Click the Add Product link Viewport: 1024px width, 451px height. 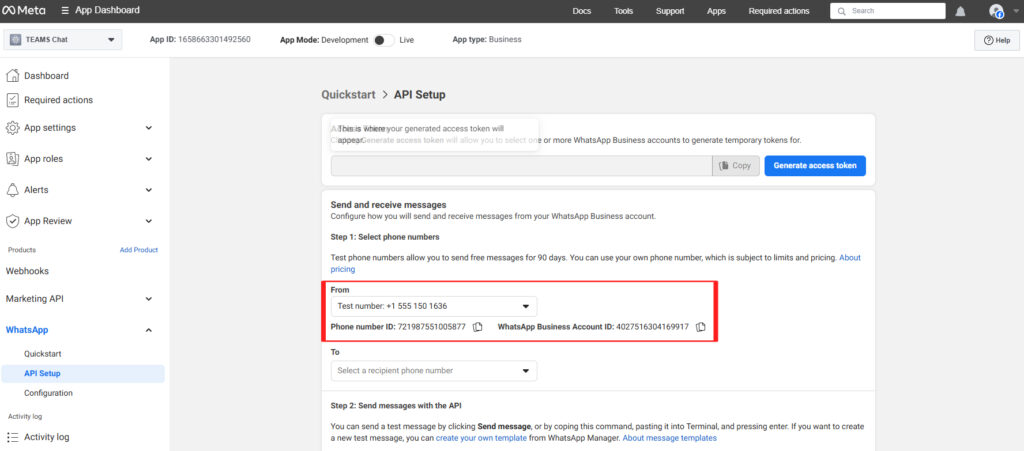pyautogui.click(x=138, y=250)
